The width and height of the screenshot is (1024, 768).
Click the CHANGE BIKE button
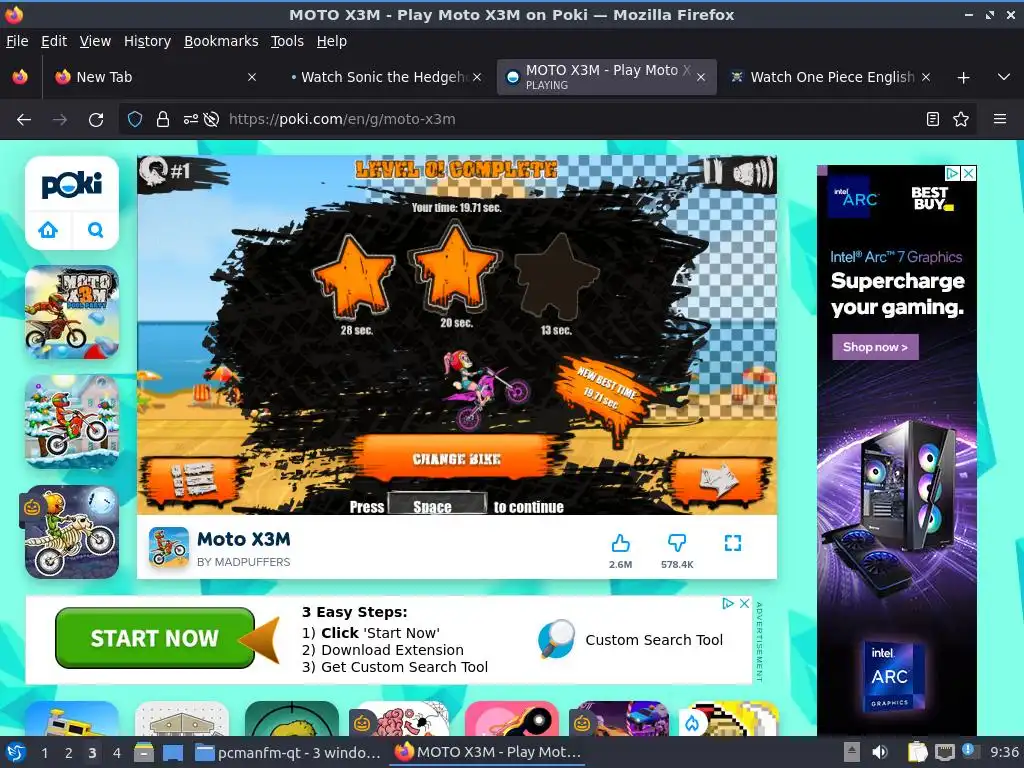click(x=456, y=458)
